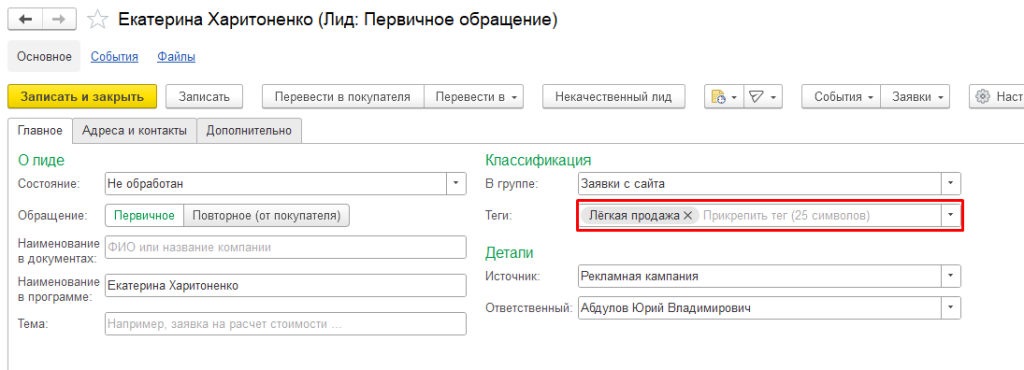This screenshot has height=370, width=1024.
Task: Expand the Теги dropdown arrow
Action: point(951,215)
